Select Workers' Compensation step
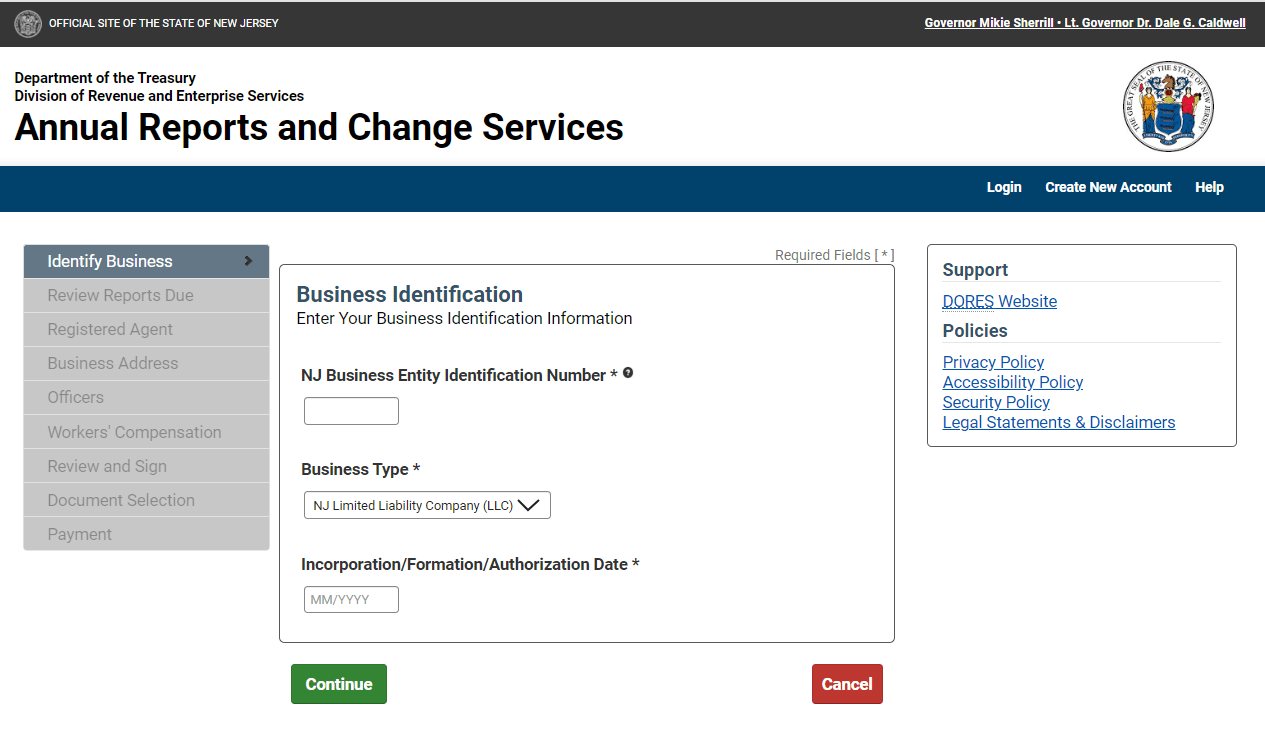This screenshot has width=1265, height=740. (x=146, y=432)
